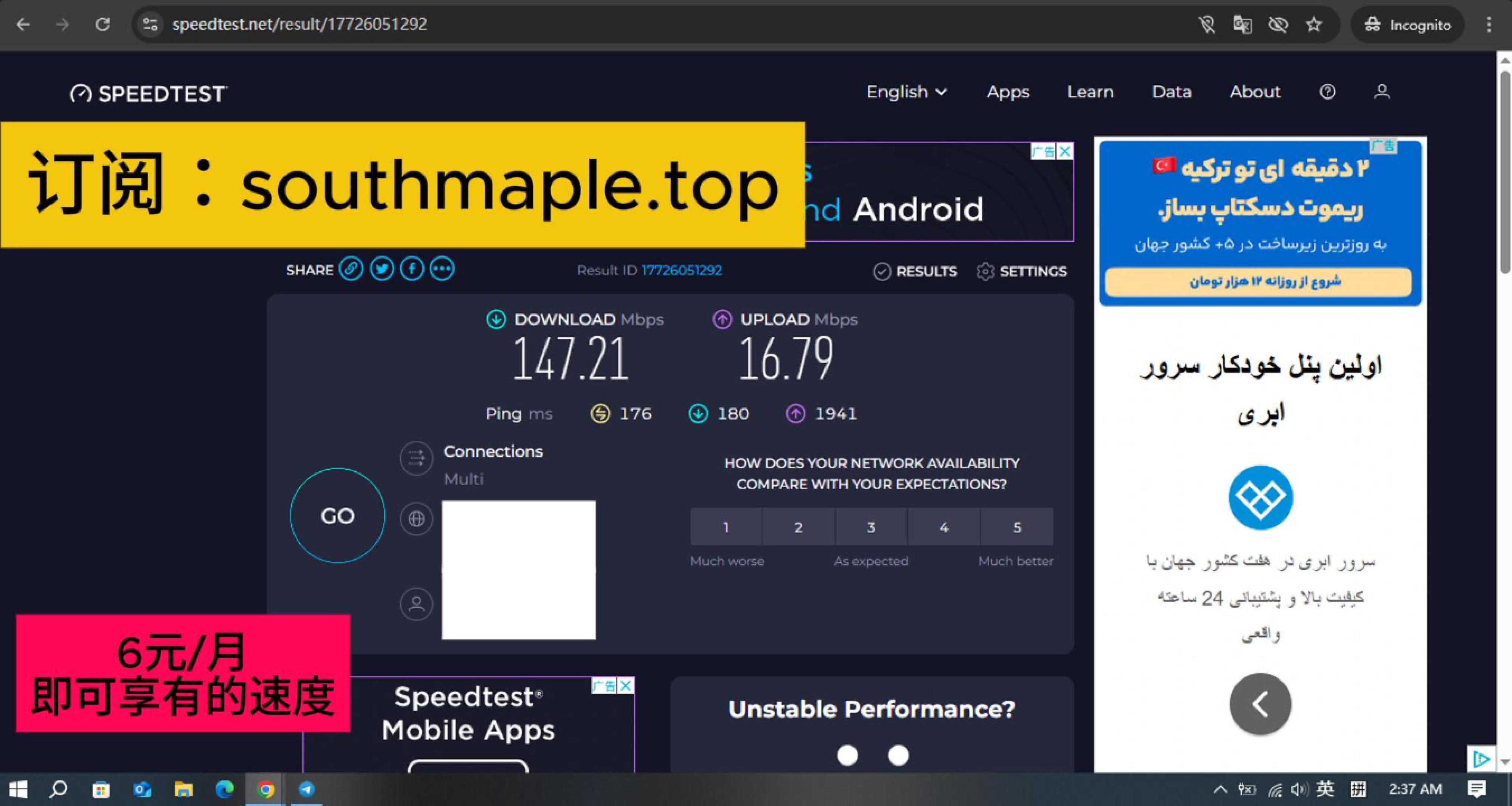This screenshot has height=806, width=1512.
Task: Open File Explorer from the taskbar
Action: [x=183, y=790]
